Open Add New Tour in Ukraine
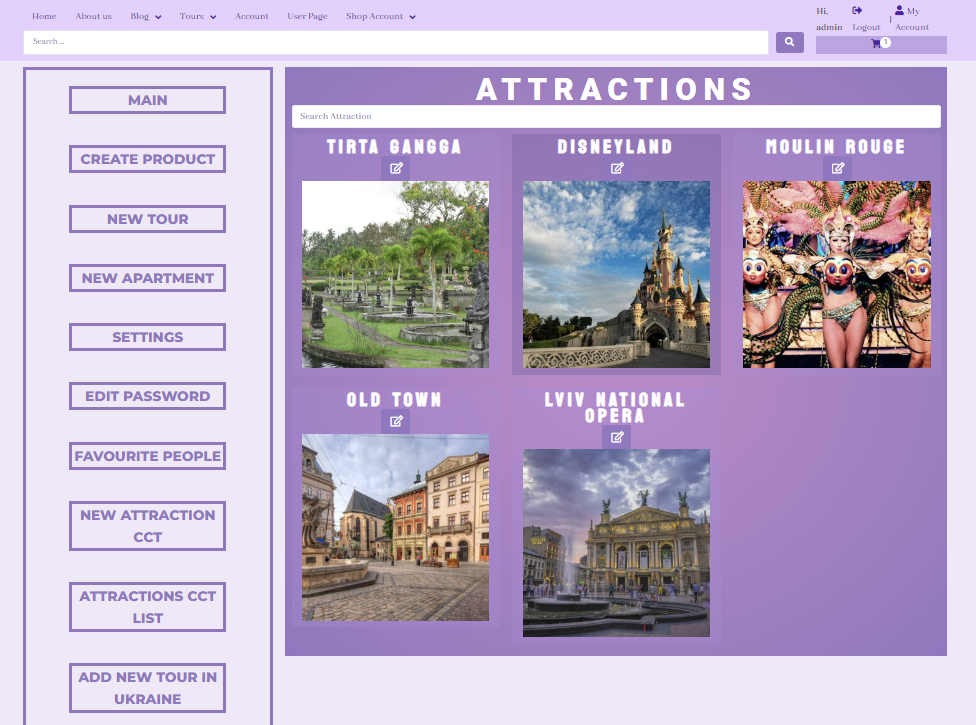The width and height of the screenshot is (976, 725). pos(147,688)
